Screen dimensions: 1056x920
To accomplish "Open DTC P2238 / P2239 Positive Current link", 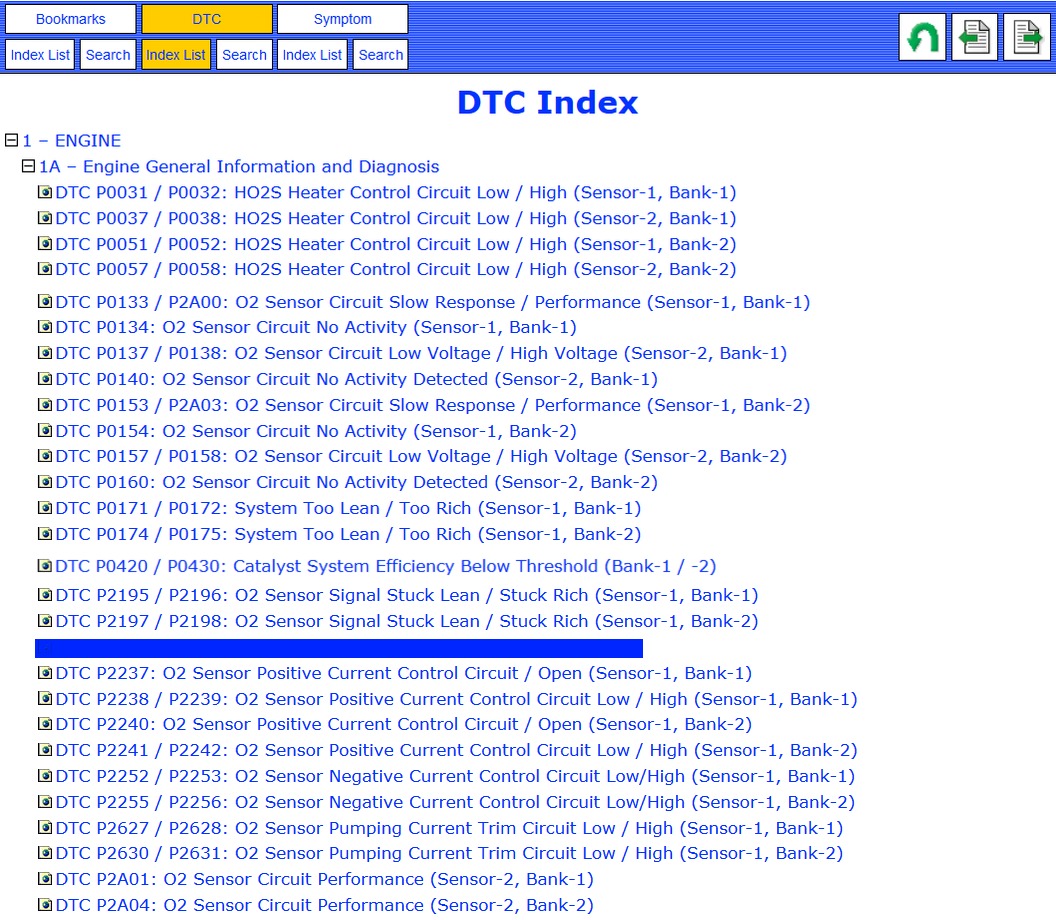I will pos(457,699).
